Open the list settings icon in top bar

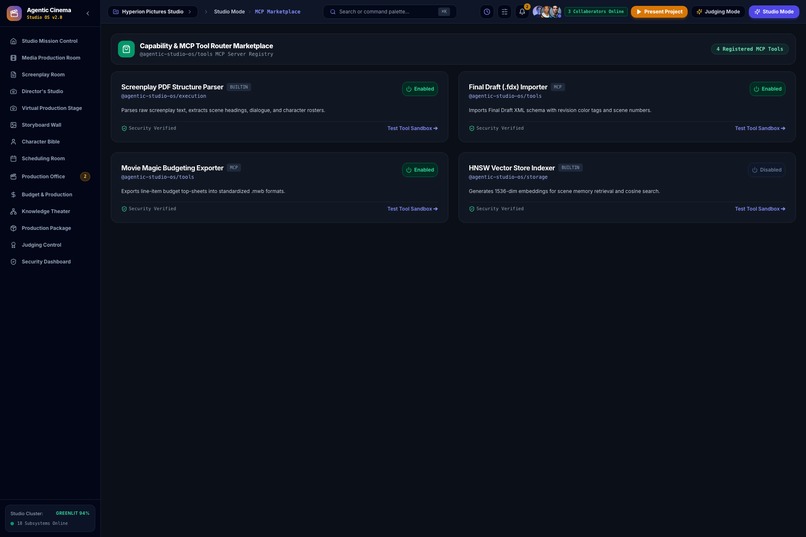click(504, 12)
